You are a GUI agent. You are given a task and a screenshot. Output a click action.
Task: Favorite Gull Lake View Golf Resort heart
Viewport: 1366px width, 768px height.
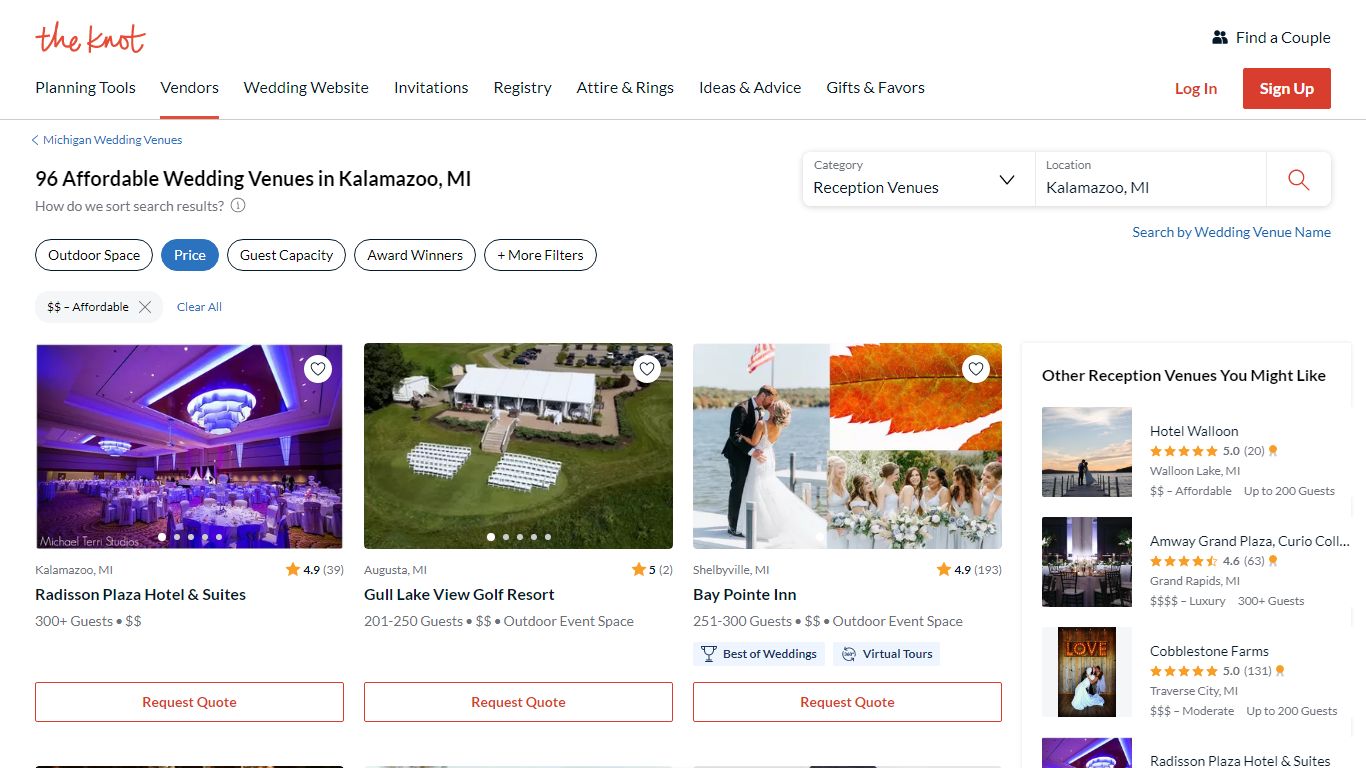pyautogui.click(x=647, y=369)
